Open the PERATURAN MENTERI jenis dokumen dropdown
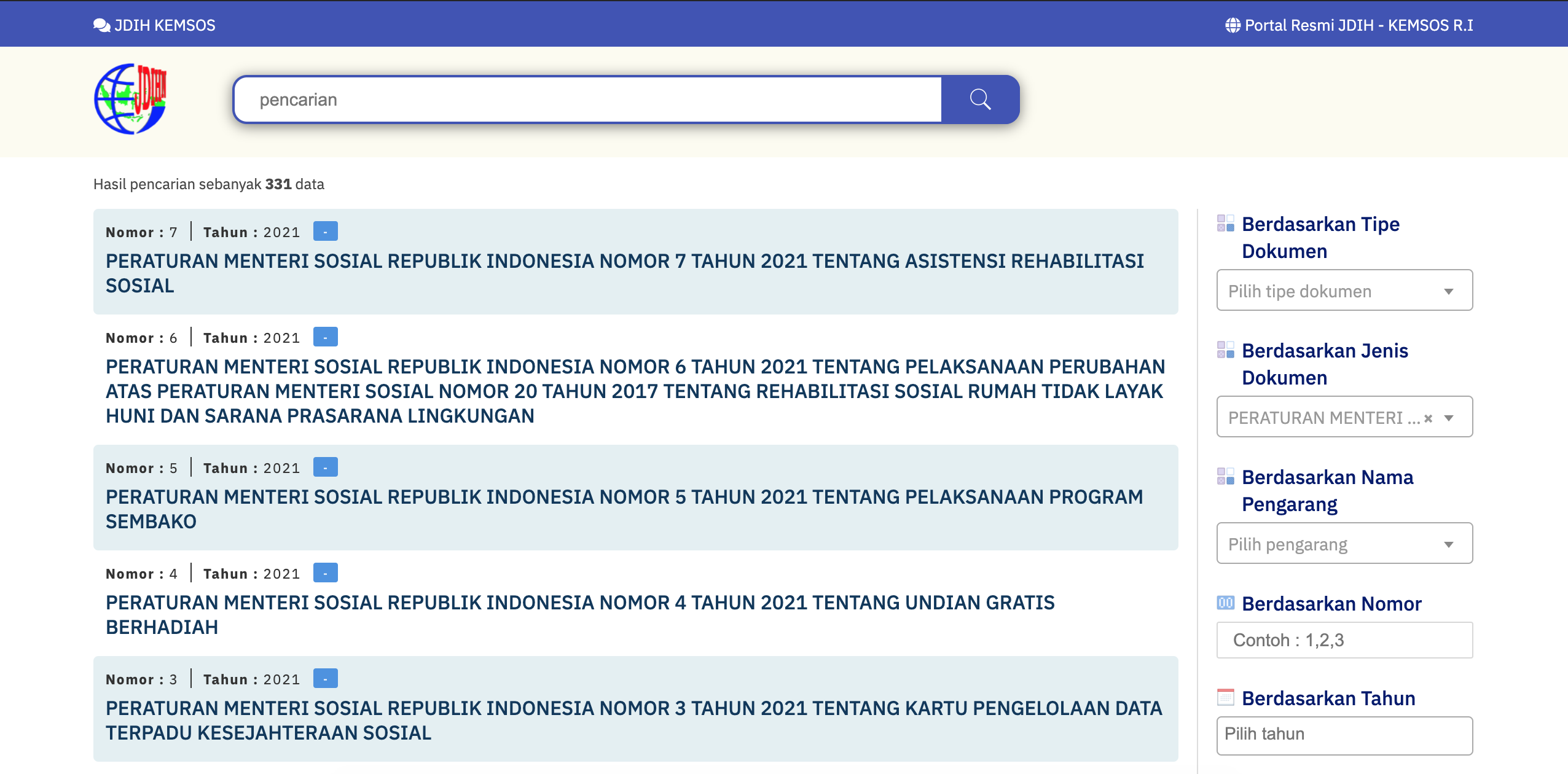Image resolution: width=1568 pixels, height=774 pixels. tap(1344, 417)
